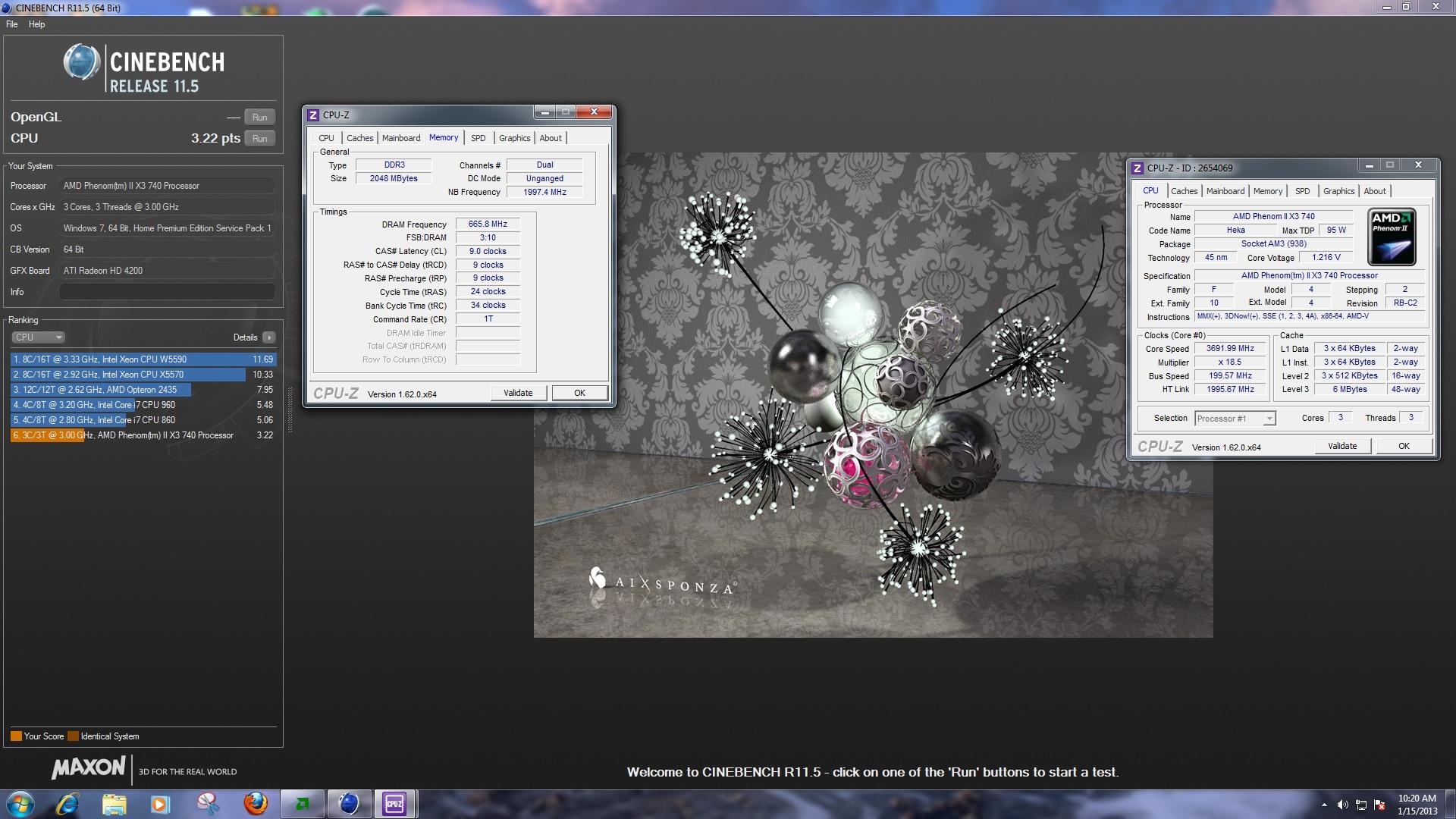Click the CAS# Latency 9.0 clocks value
Image resolution: width=1456 pixels, height=819 pixels.
tap(488, 251)
